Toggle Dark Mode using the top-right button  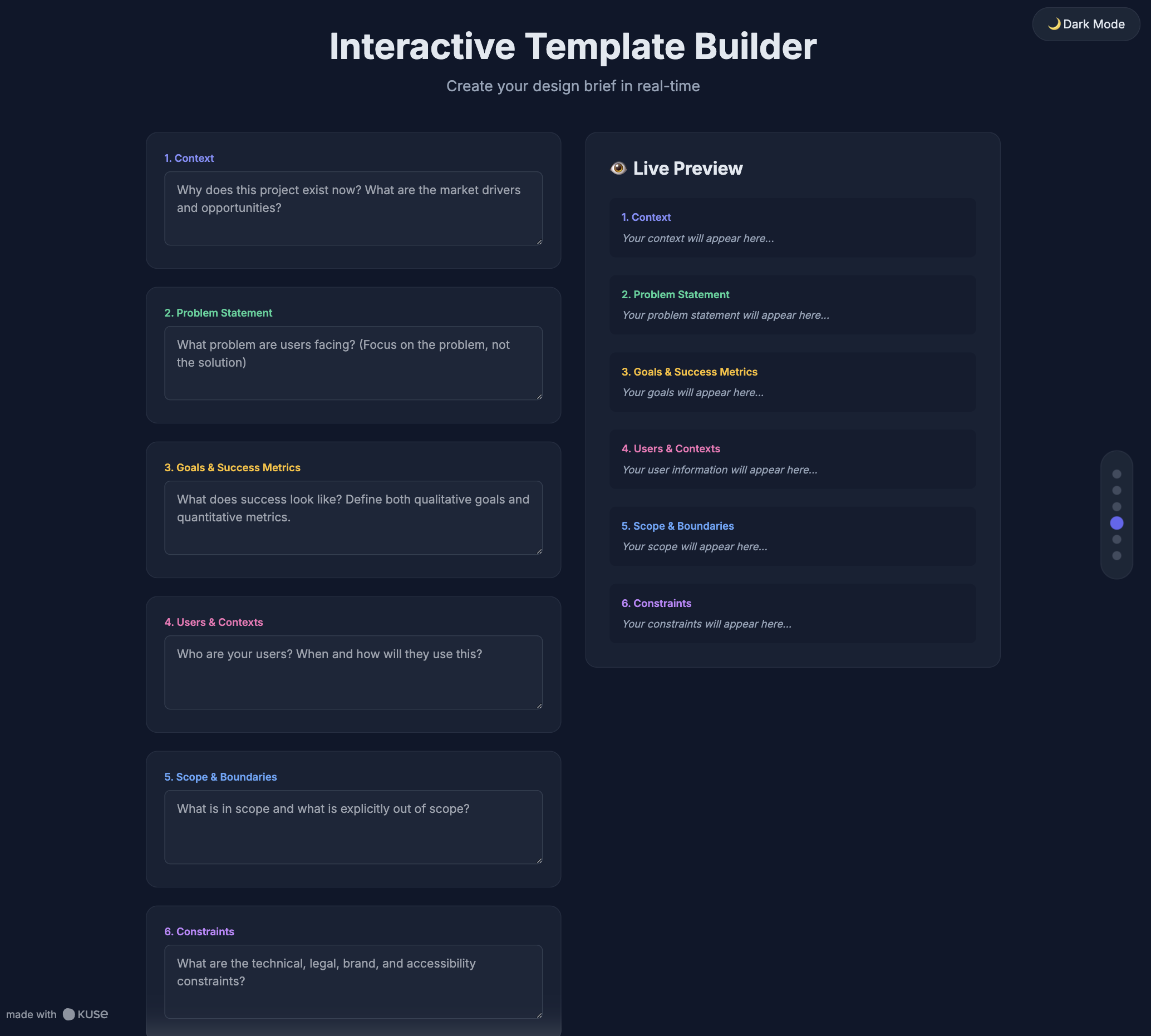[x=1085, y=24]
